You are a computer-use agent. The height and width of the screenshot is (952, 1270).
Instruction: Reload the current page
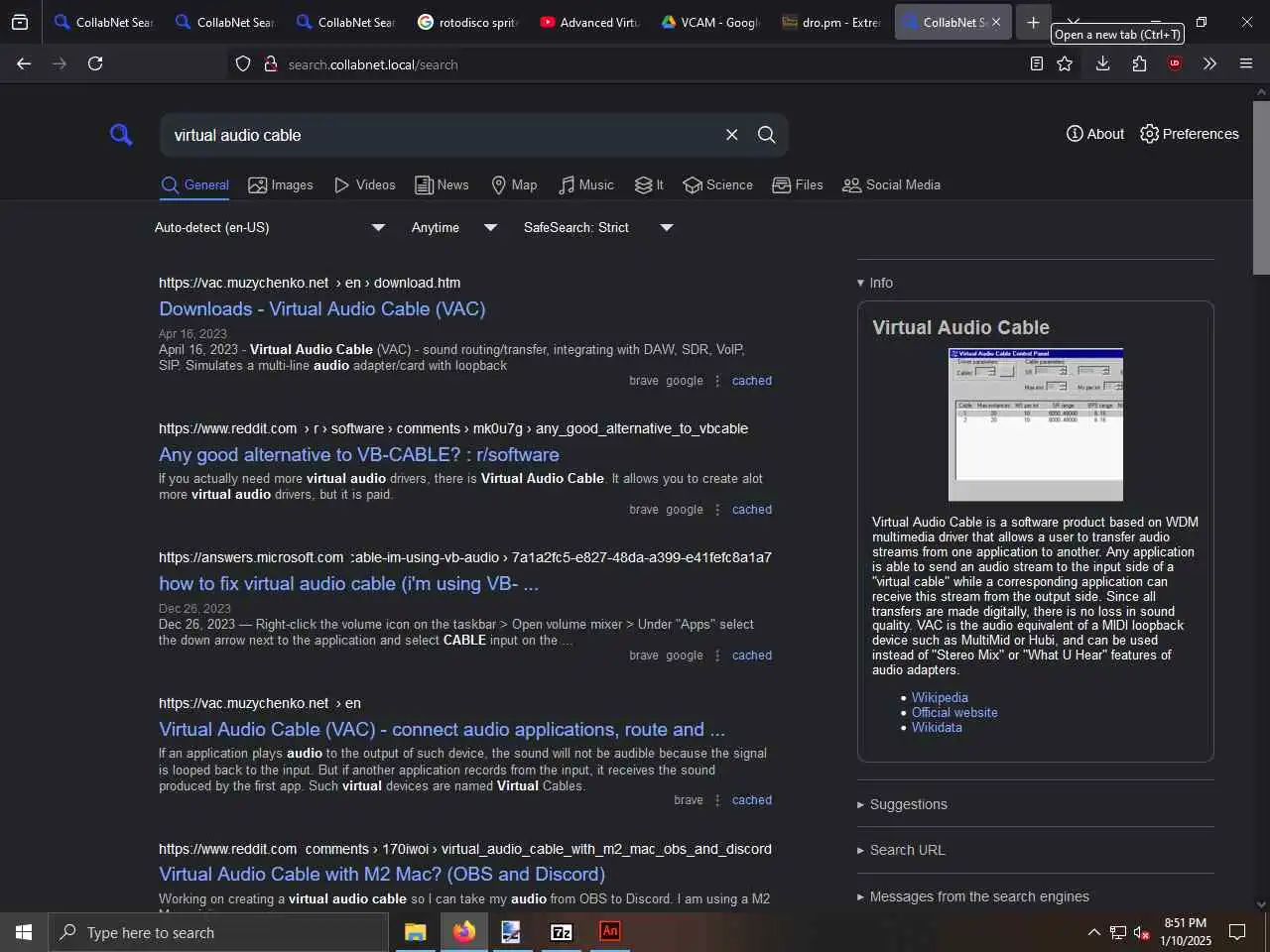coord(95,63)
